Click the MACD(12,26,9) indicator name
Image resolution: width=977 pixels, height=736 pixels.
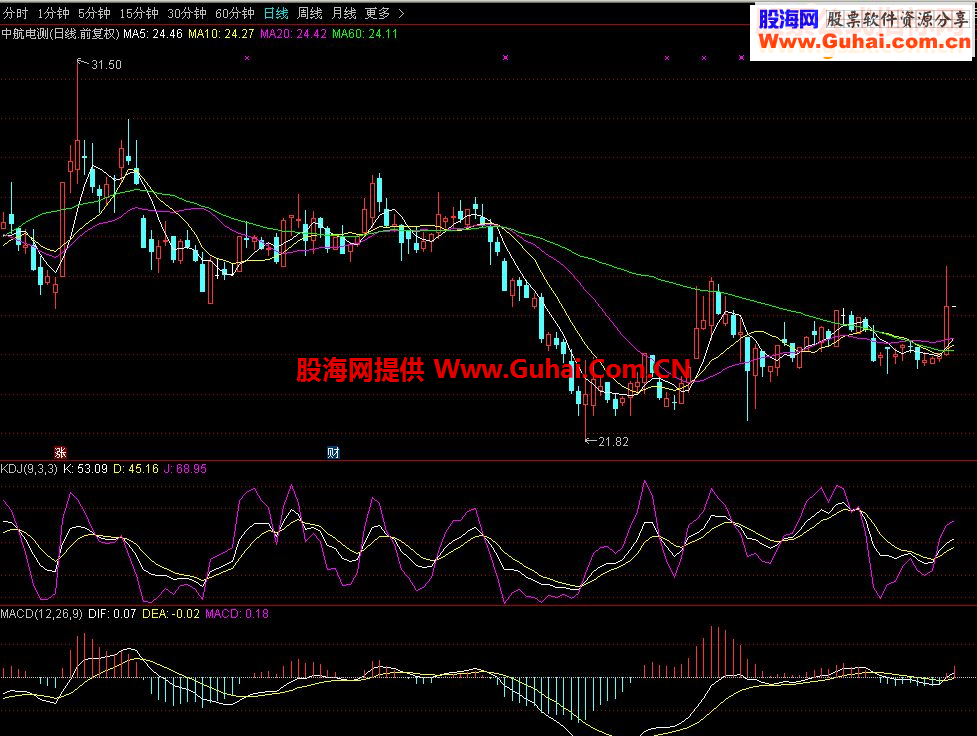click(x=41, y=614)
